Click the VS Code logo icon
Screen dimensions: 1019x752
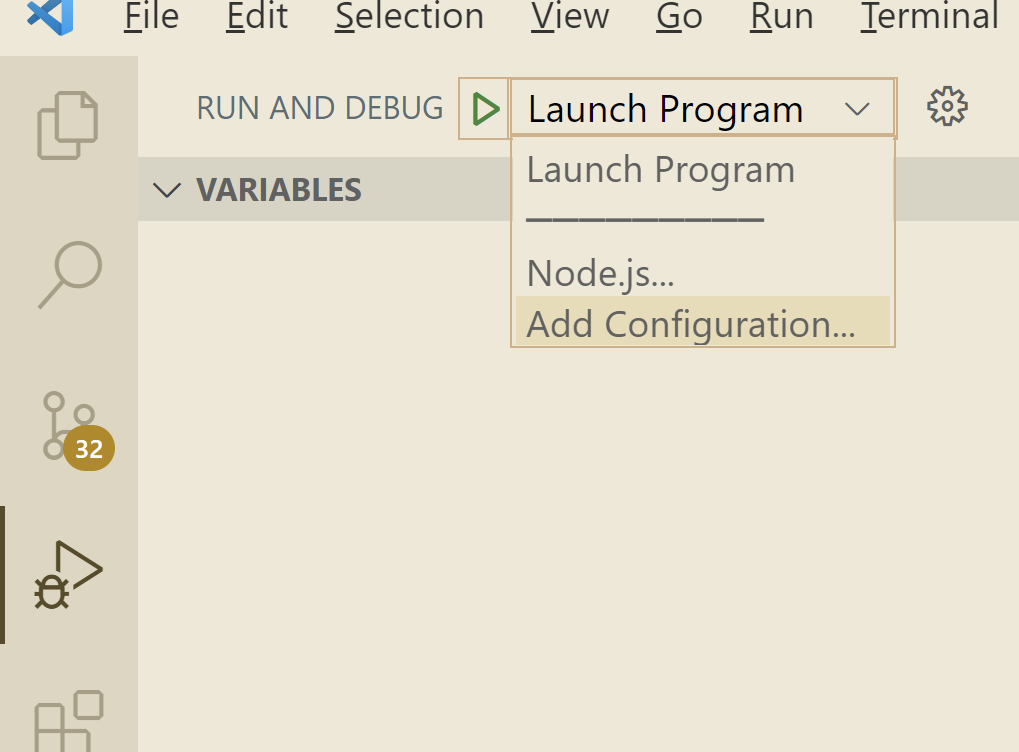coord(50,15)
